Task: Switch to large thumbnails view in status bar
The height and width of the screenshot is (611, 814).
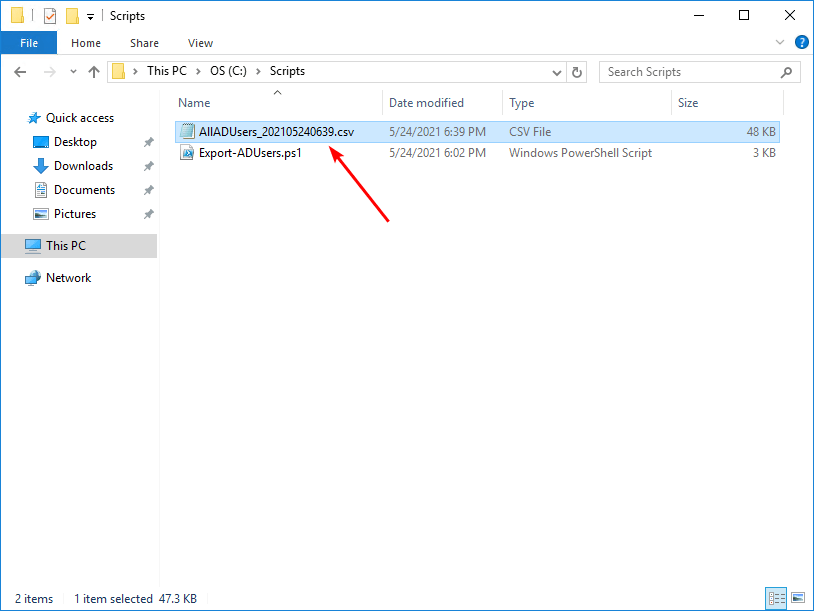Action: tap(798, 598)
